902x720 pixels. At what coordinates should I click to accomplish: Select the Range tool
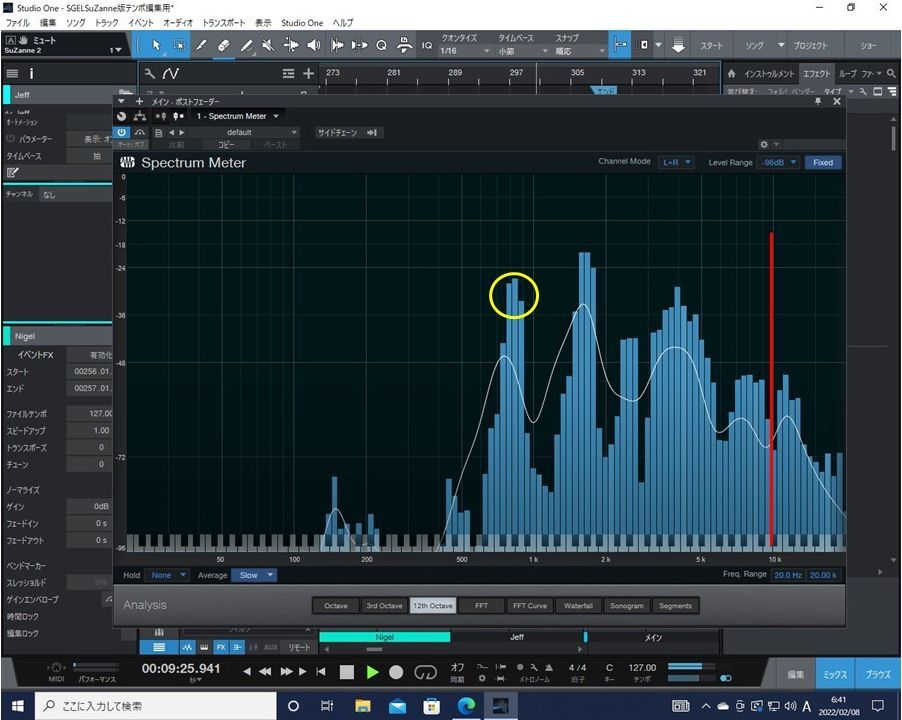[179, 45]
